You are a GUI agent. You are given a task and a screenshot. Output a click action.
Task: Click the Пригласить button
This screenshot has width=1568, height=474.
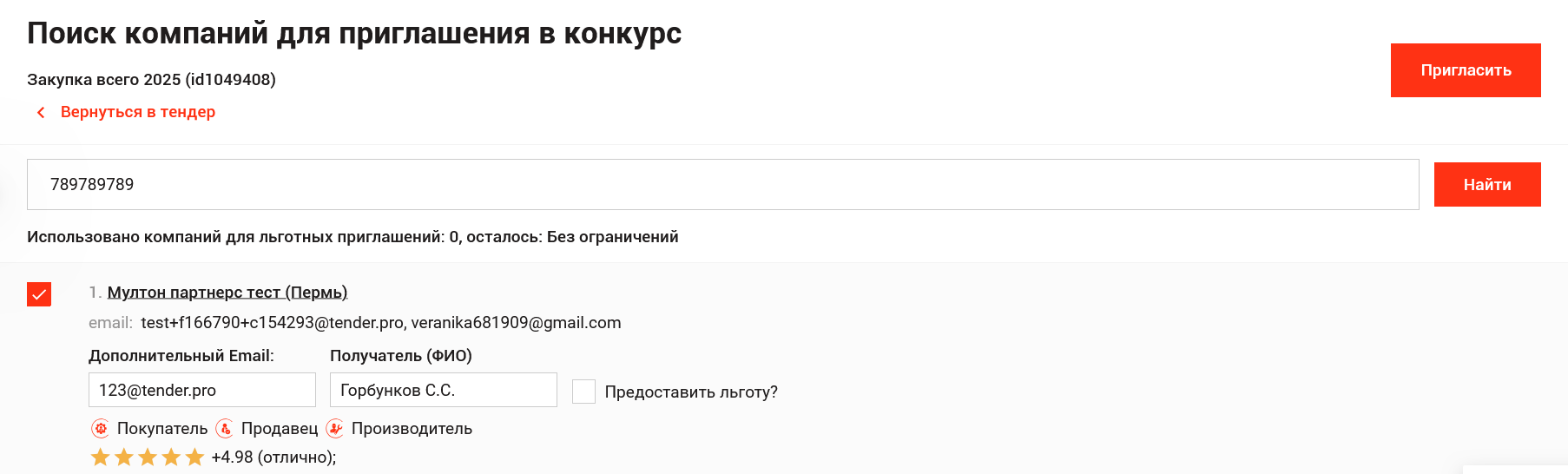[x=1466, y=70]
